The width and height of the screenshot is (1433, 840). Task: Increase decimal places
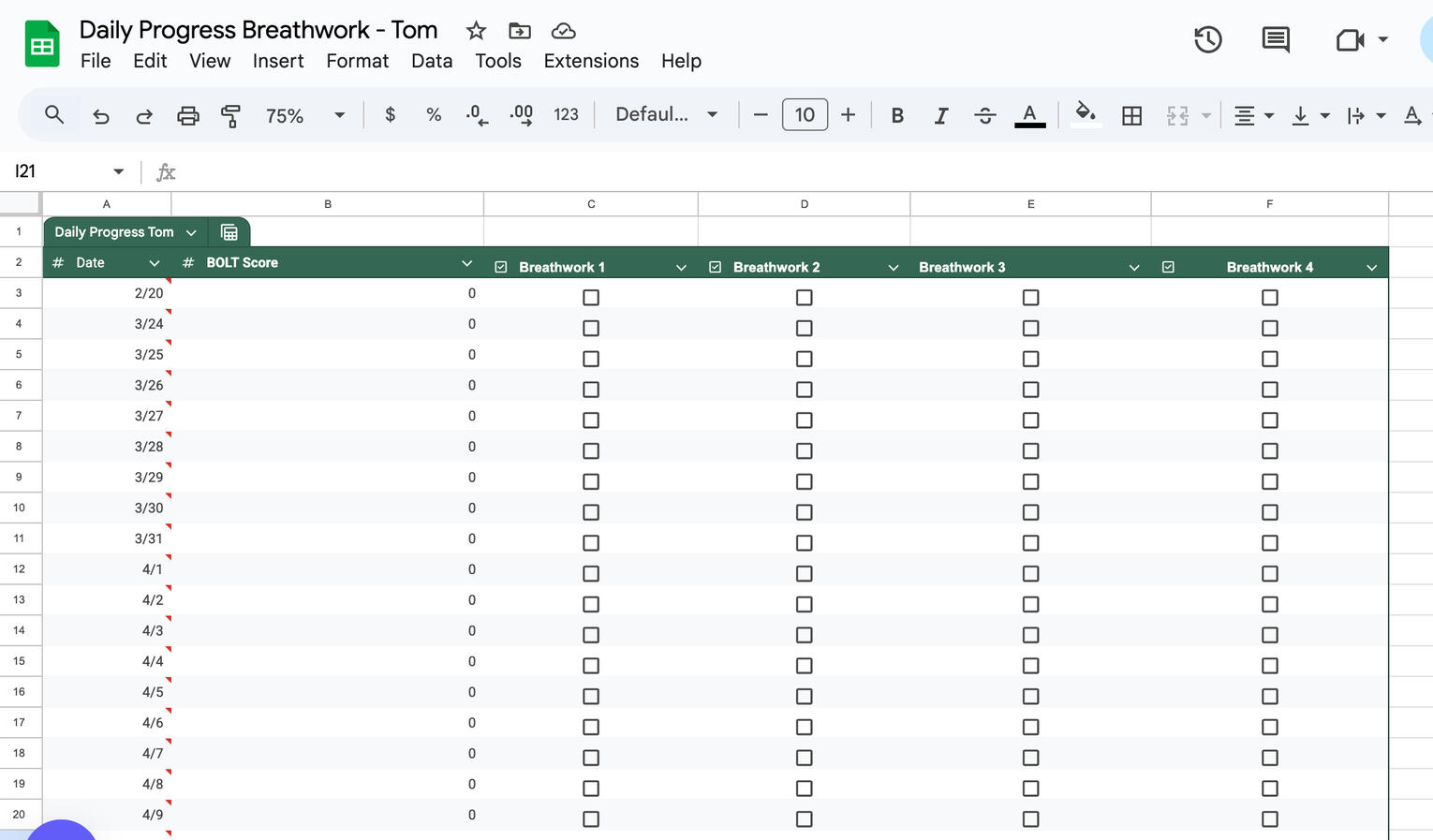tap(522, 115)
